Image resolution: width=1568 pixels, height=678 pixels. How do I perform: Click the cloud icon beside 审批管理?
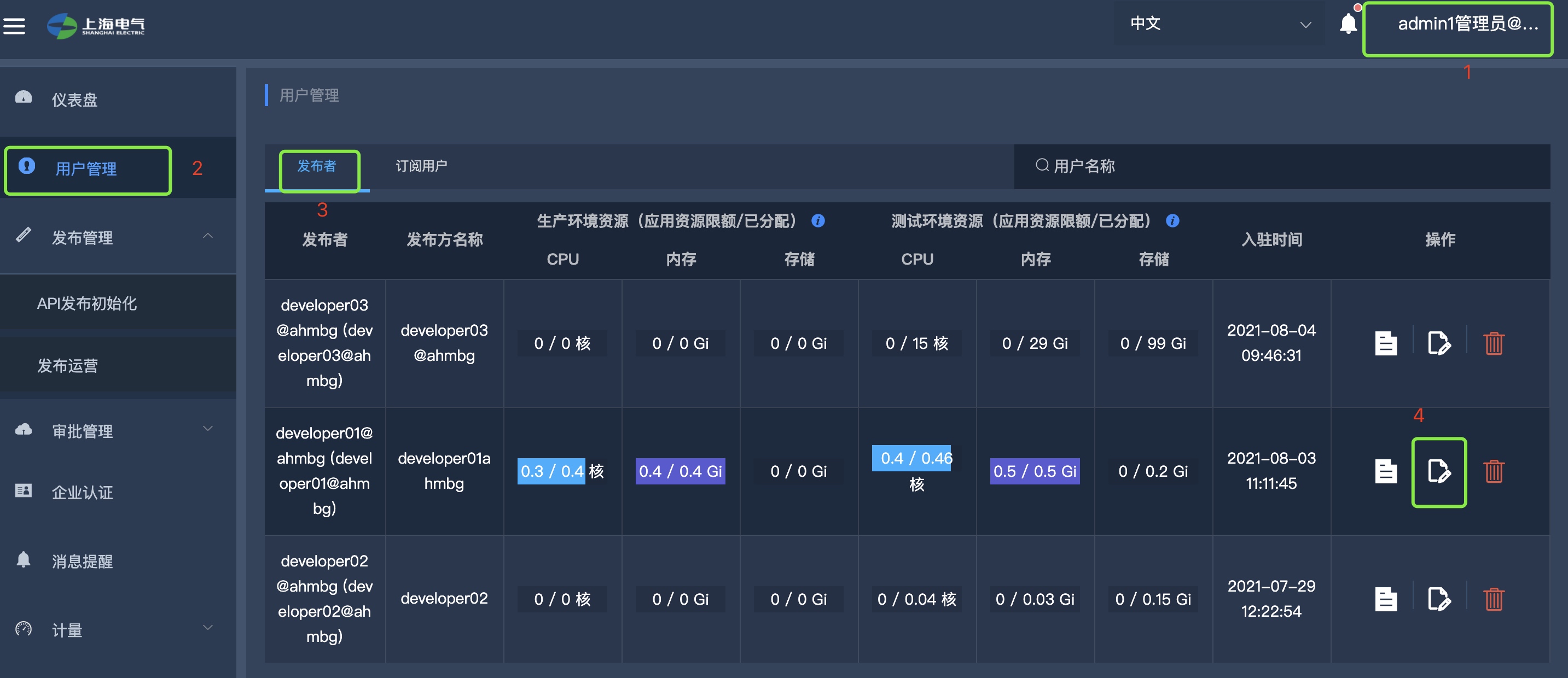tap(23, 429)
